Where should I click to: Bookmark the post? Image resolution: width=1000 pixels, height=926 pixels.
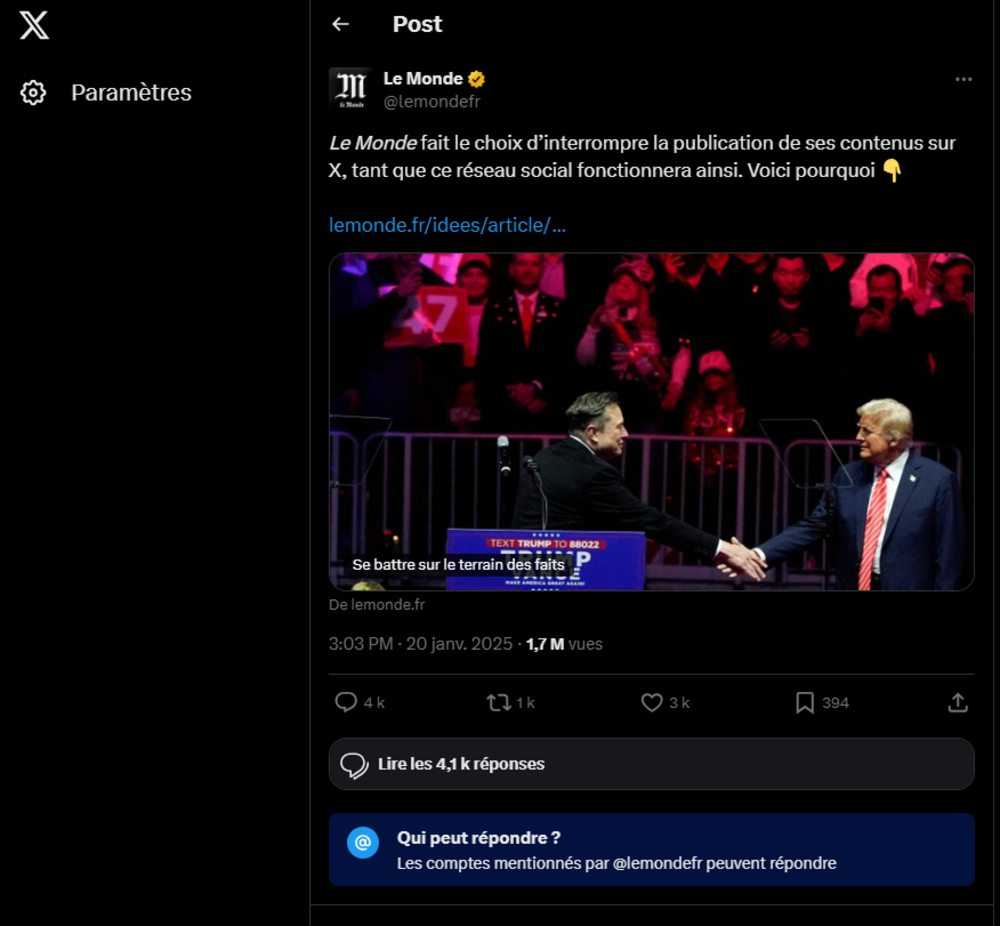coord(805,703)
